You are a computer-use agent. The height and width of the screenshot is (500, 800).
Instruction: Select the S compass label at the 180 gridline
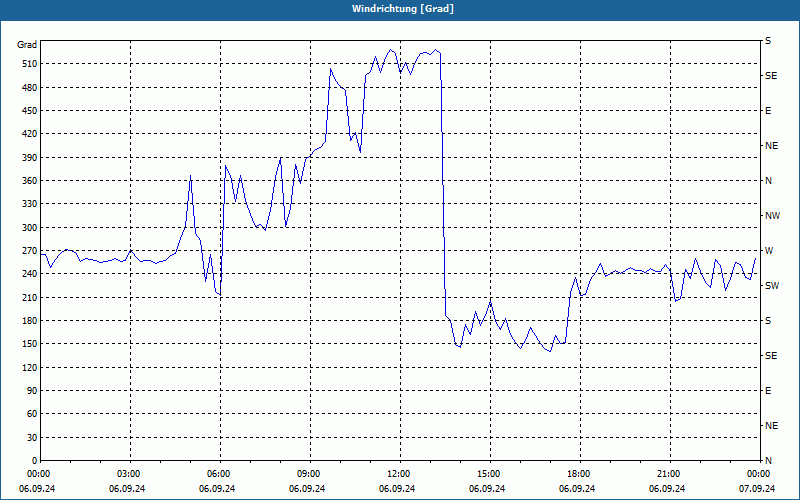tap(768, 321)
